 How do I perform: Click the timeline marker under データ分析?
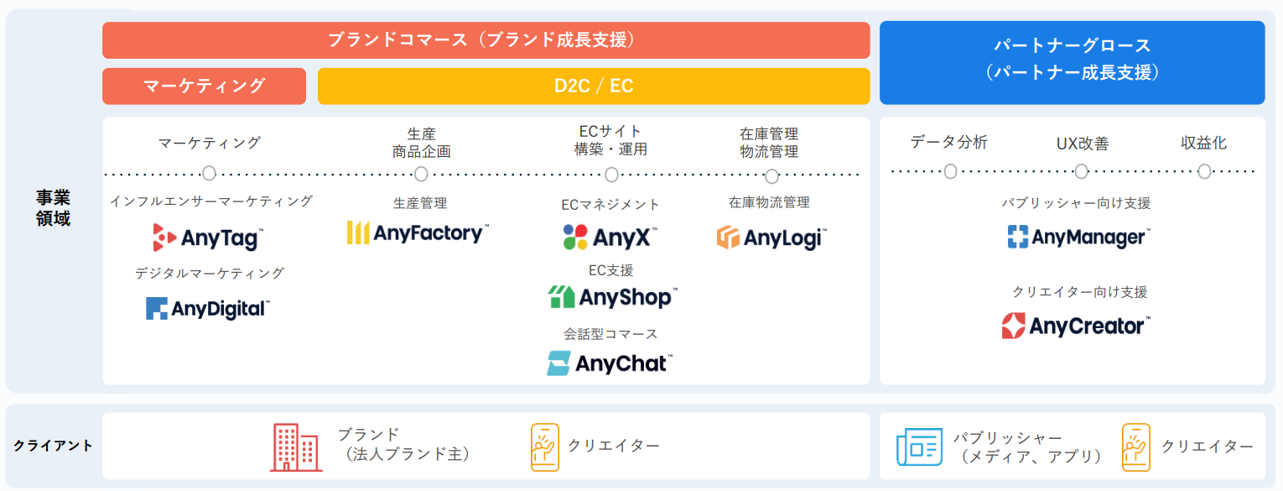[x=950, y=171]
